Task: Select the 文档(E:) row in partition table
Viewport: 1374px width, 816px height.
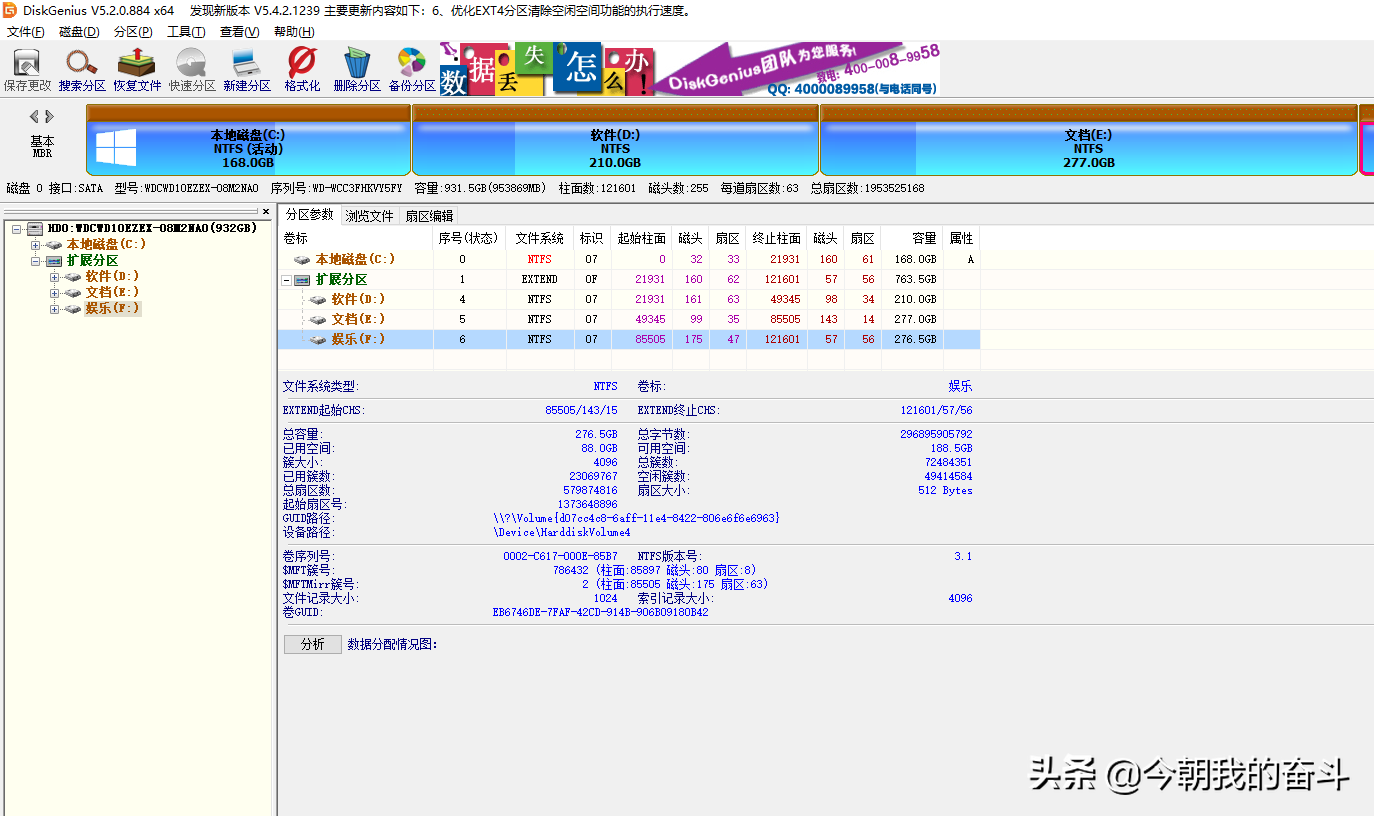Action: tap(629, 319)
